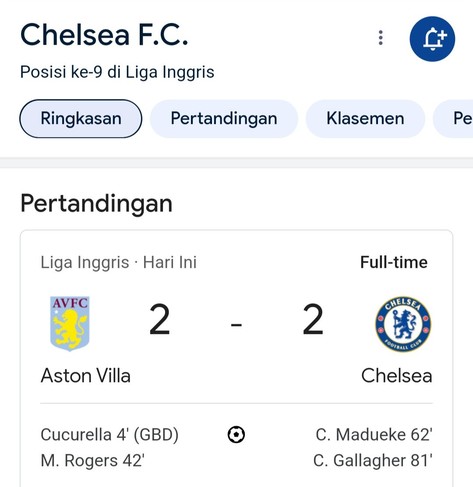This screenshot has height=487, width=473.
Task: Click the Chelsea F.C. title heading
Action: coord(104,35)
